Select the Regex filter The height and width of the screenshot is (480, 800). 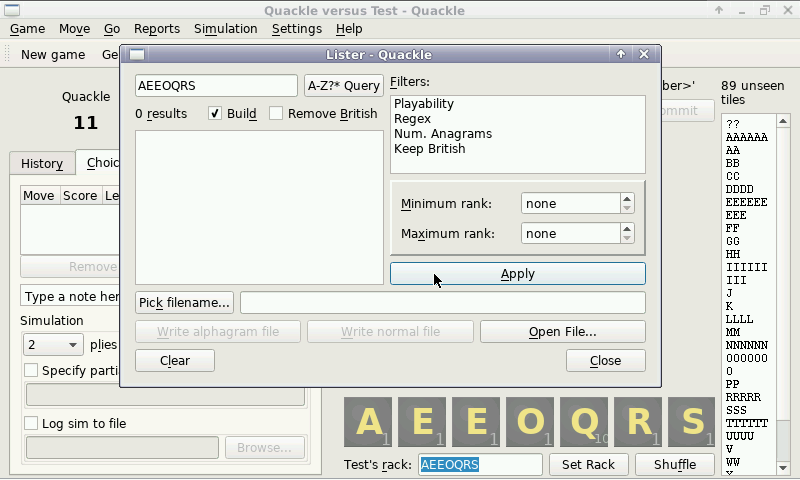point(412,119)
